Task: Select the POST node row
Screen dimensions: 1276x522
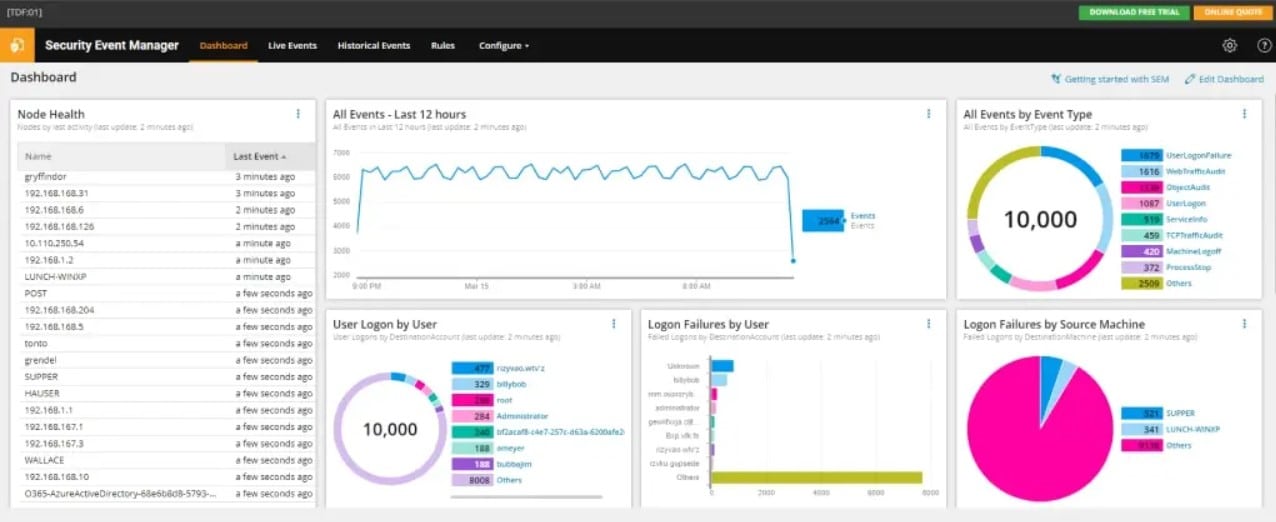Action: [167, 293]
